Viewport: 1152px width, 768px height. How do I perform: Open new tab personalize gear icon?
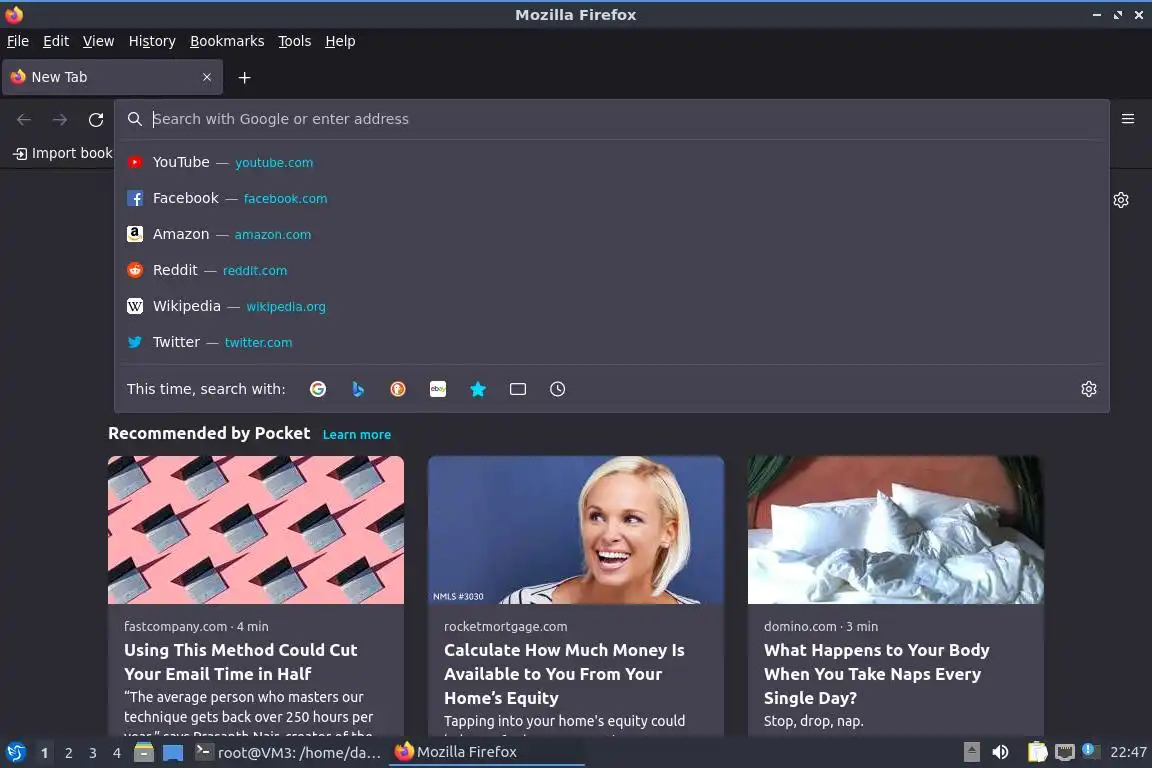(1120, 200)
